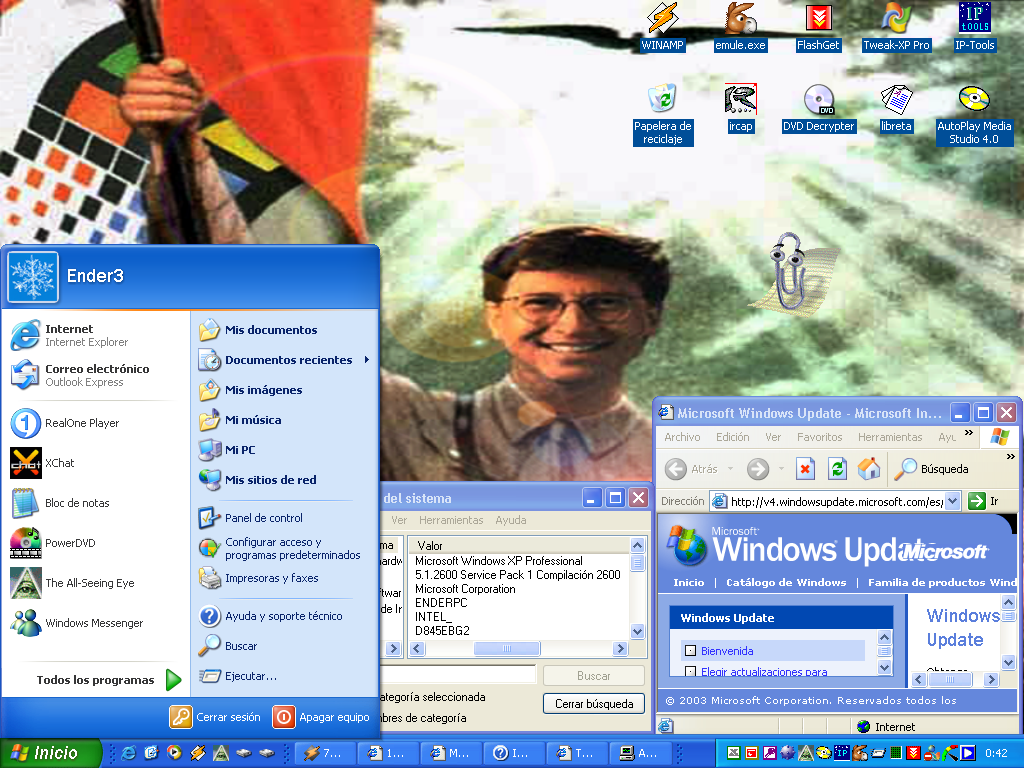Click Winamp lightning quick launch icon

pyautogui.click(x=198, y=753)
